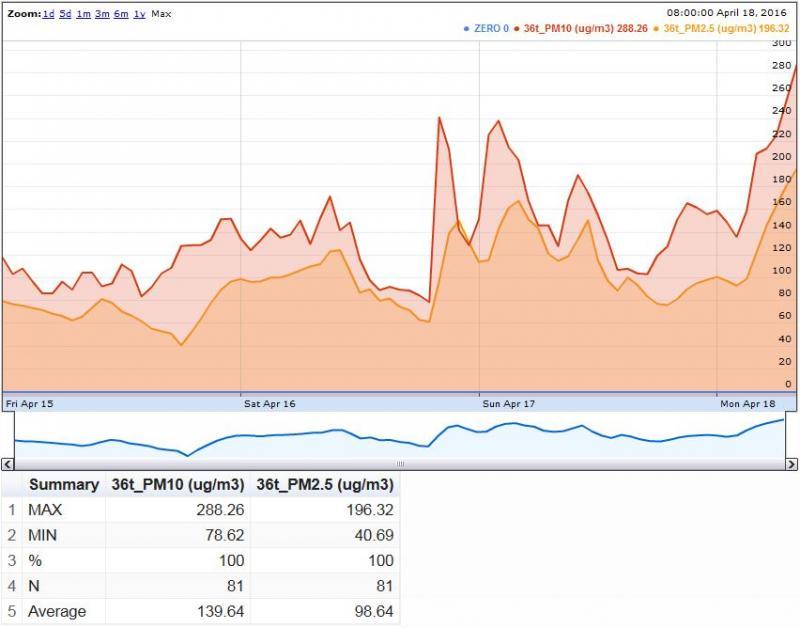Zoom chart to 3m range
800x628 pixels.
102,15
